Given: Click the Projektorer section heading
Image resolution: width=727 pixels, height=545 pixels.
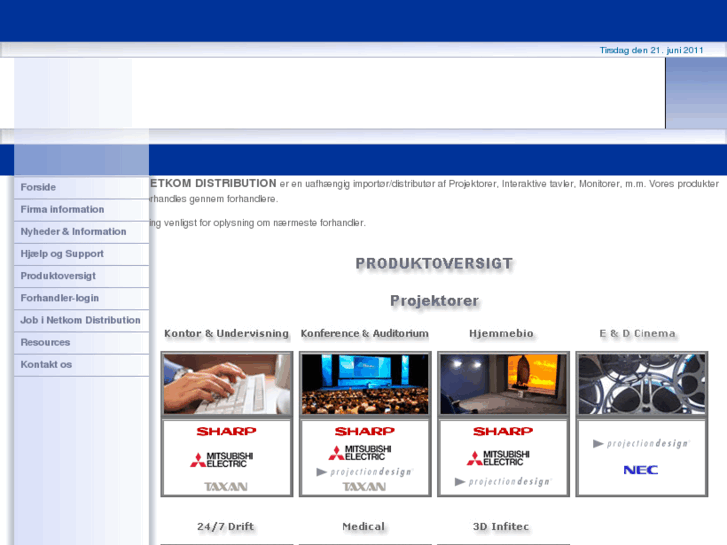Looking at the screenshot, I should pos(434,301).
